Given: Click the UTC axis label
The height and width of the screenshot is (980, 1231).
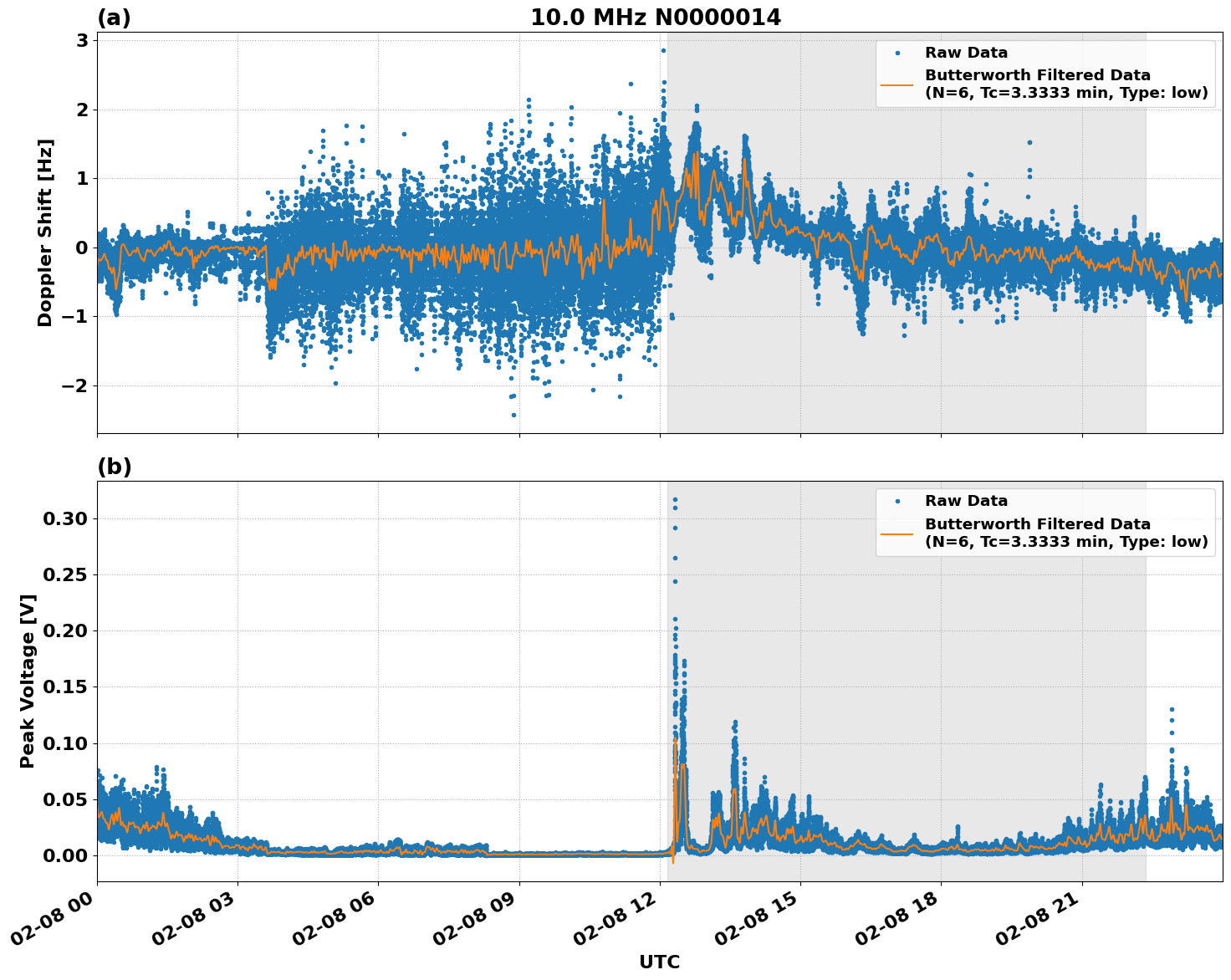Looking at the screenshot, I should pos(660,962).
